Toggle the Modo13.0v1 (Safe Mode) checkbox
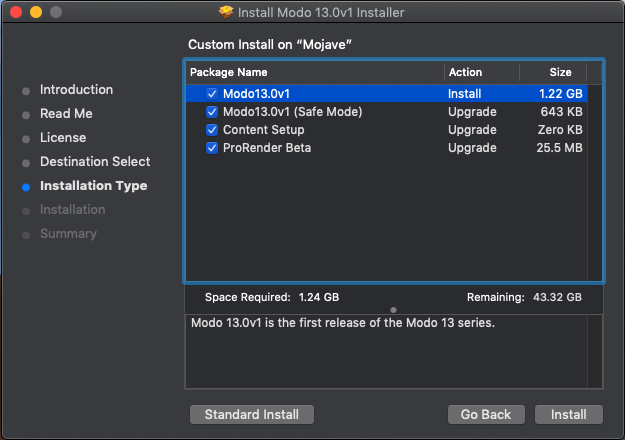The width and height of the screenshot is (625, 440). click(212, 112)
